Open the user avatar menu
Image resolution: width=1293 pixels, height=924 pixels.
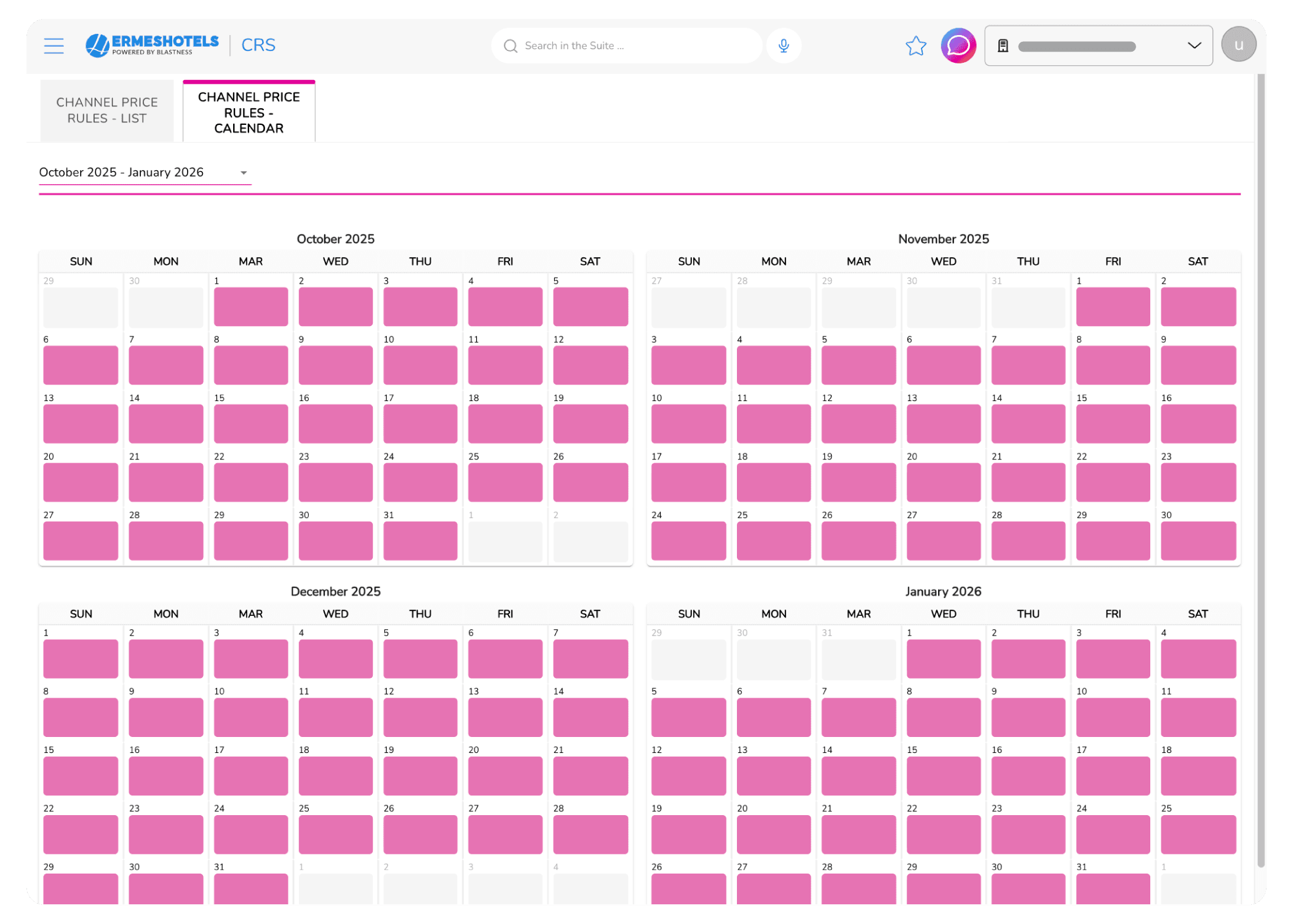(1238, 45)
